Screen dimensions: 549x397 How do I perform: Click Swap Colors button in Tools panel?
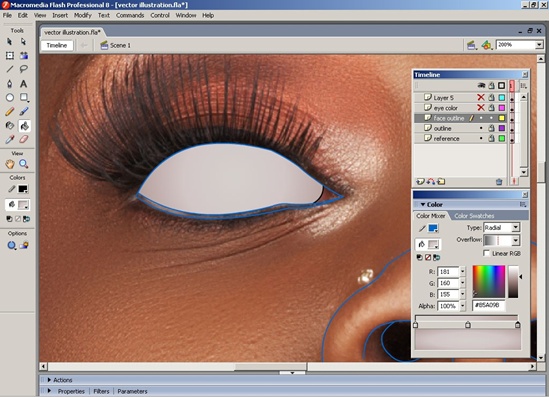coord(26,219)
